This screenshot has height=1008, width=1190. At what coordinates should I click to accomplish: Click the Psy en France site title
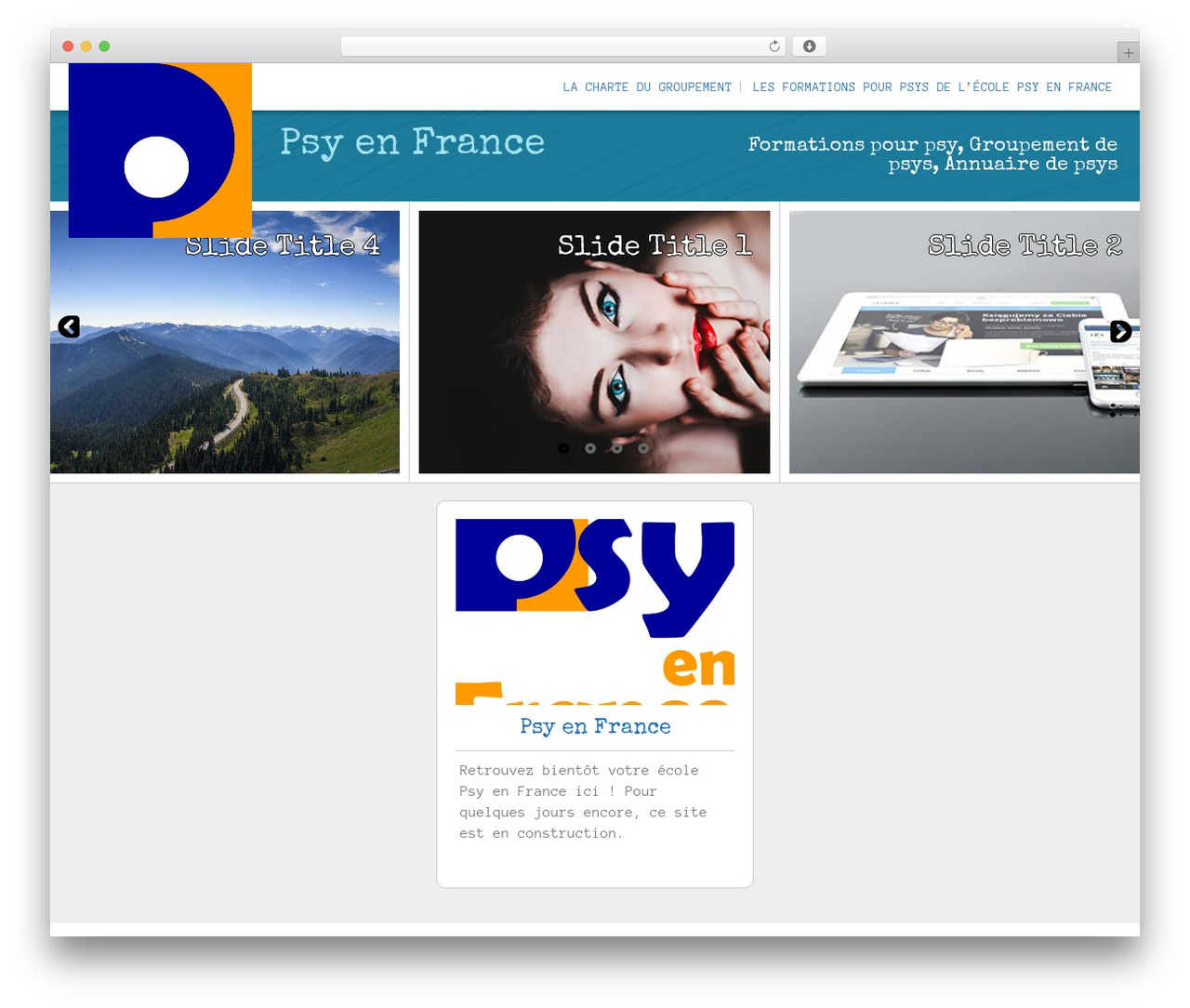[x=413, y=143]
